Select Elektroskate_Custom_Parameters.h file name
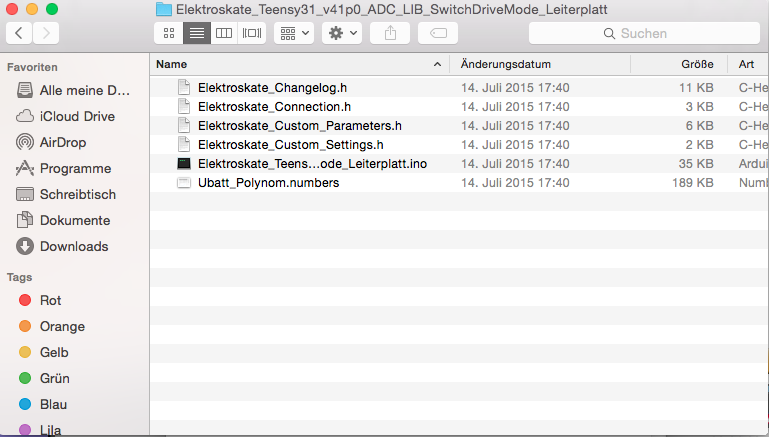Screen dimensions: 769x437 click(300, 126)
